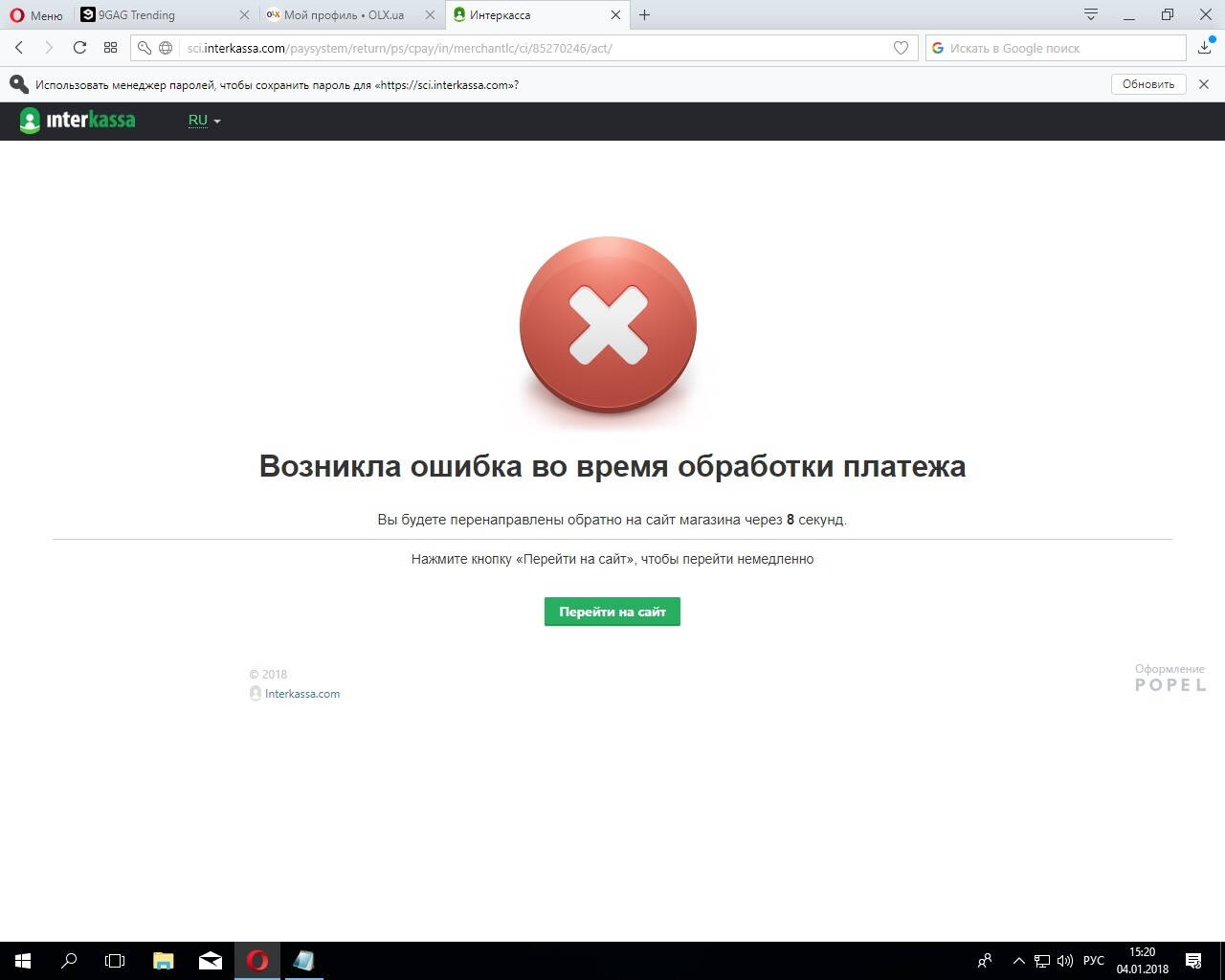The height and width of the screenshot is (980, 1225).
Task: Click the Interkassa logo in header
Action: tap(78, 121)
